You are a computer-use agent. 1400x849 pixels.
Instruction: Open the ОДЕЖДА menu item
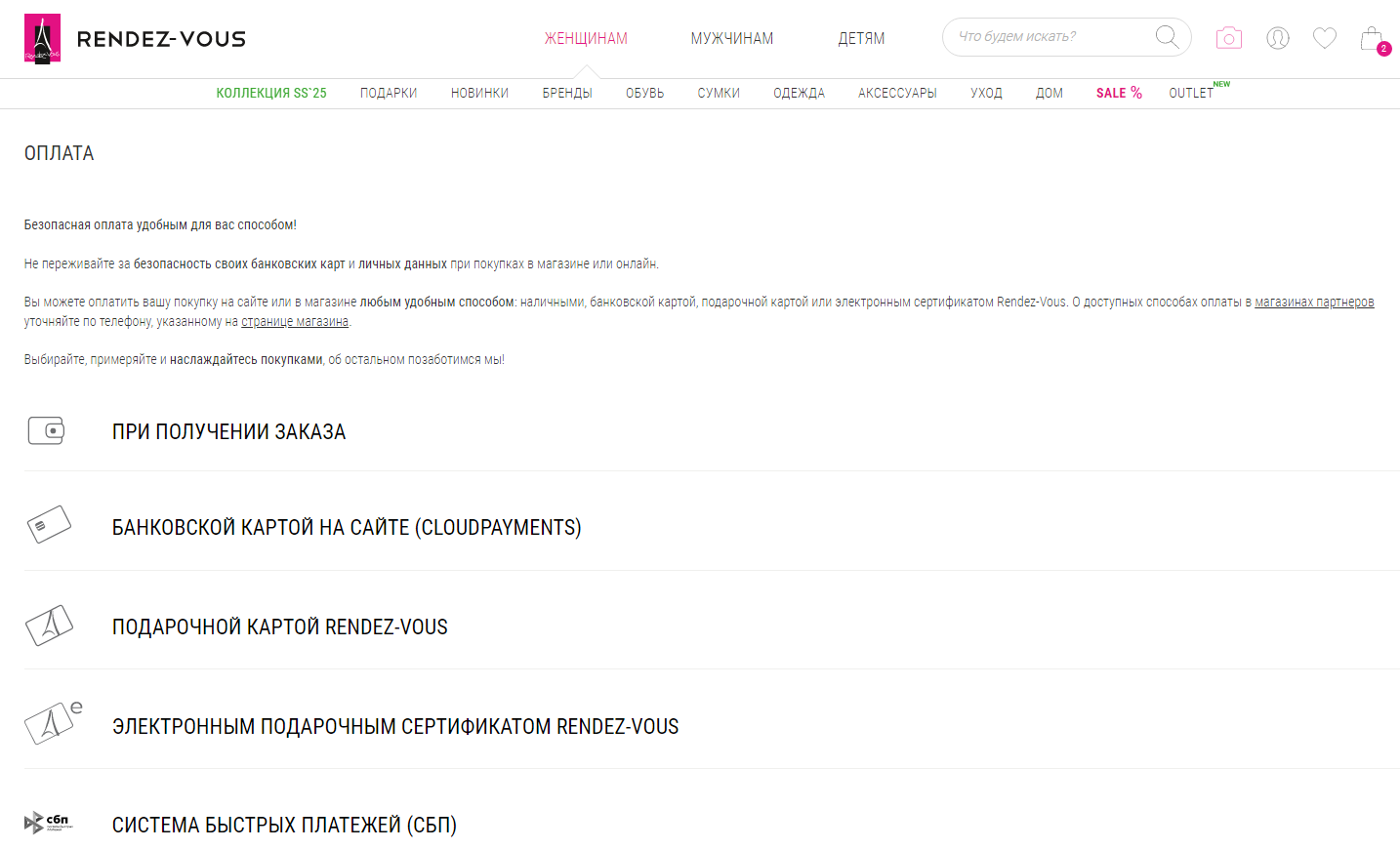click(799, 93)
